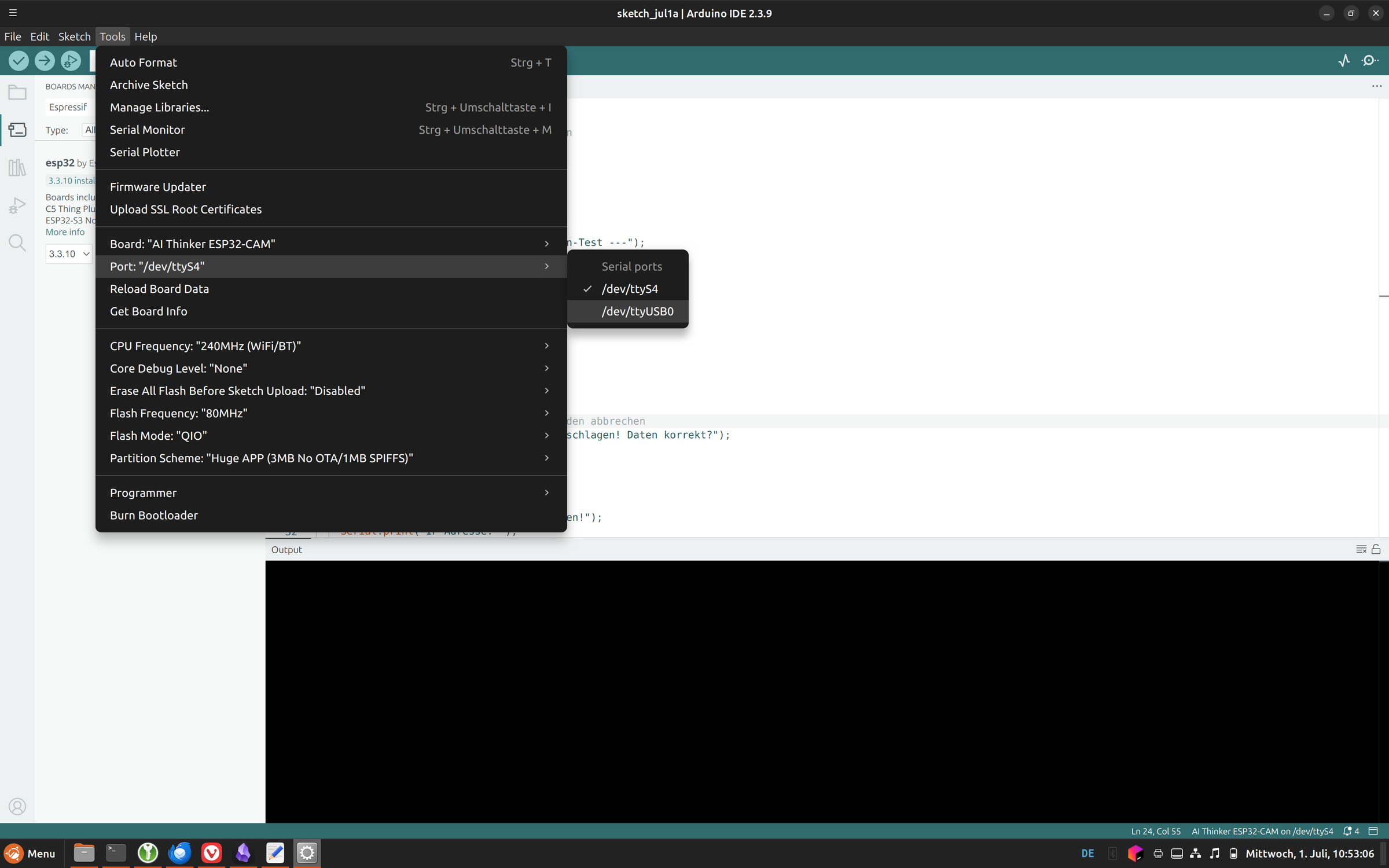Click the Output panel tab
The image size is (1389, 868).
point(286,549)
